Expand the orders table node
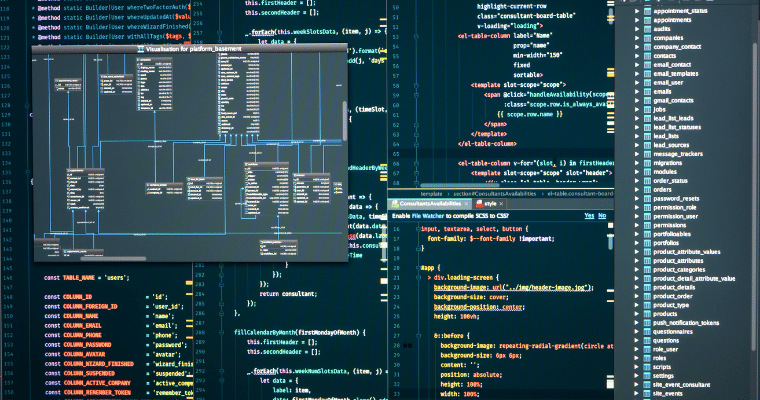Screen dimensions: 760x400 [x=637, y=190]
